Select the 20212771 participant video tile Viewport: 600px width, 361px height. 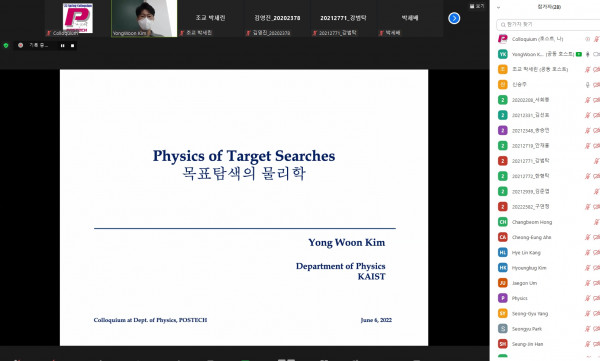click(x=343, y=18)
